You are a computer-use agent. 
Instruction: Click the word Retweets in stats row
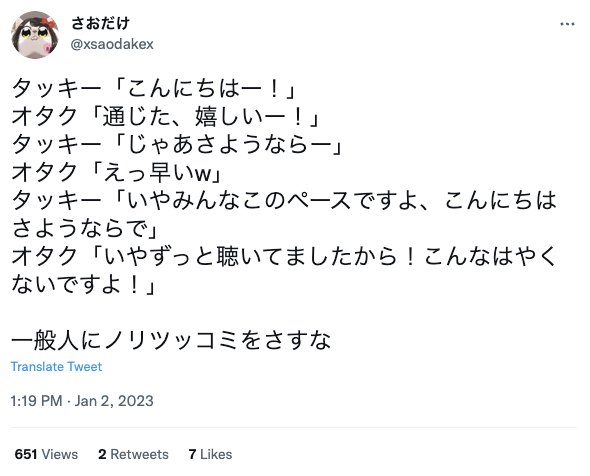point(139,454)
